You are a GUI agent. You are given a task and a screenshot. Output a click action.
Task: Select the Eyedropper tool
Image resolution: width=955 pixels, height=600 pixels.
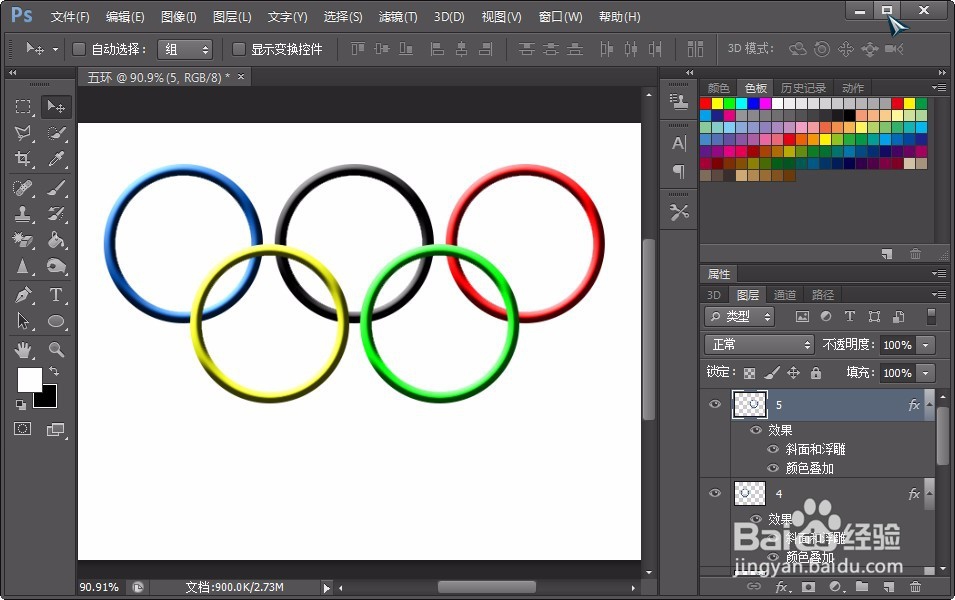pyautogui.click(x=56, y=159)
